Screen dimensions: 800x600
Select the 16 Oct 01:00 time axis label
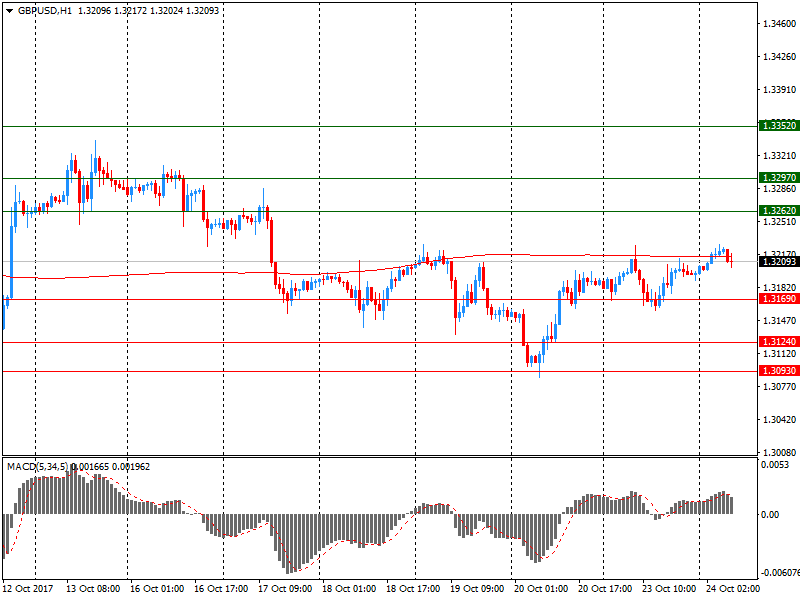pyautogui.click(x=157, y=589)
